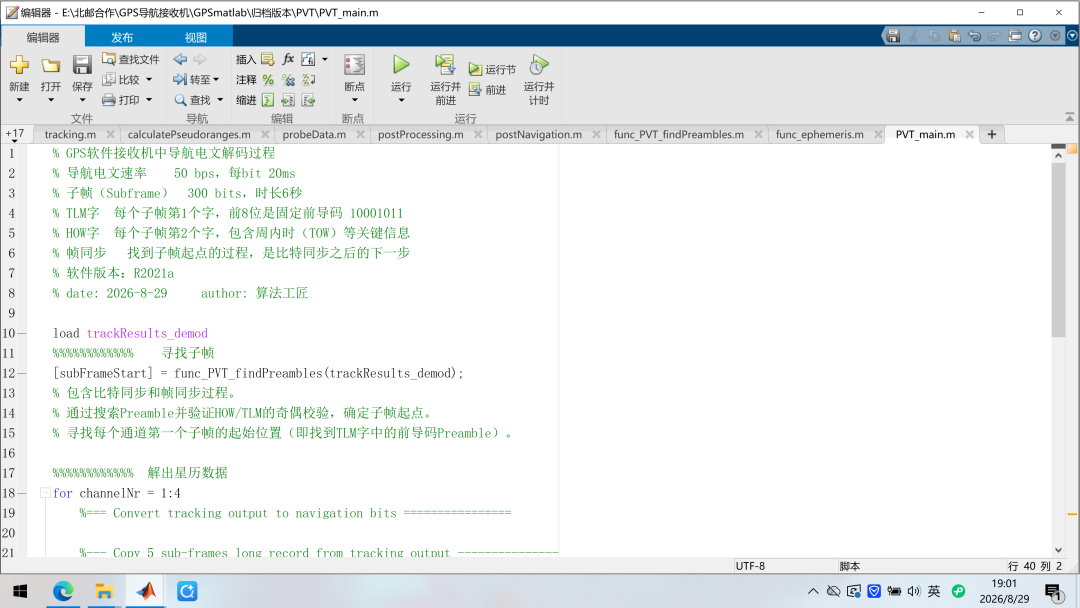Viewport: 1080px width, 608px height.
Task: Click the Run and Time icon
Action: [539, 65]
